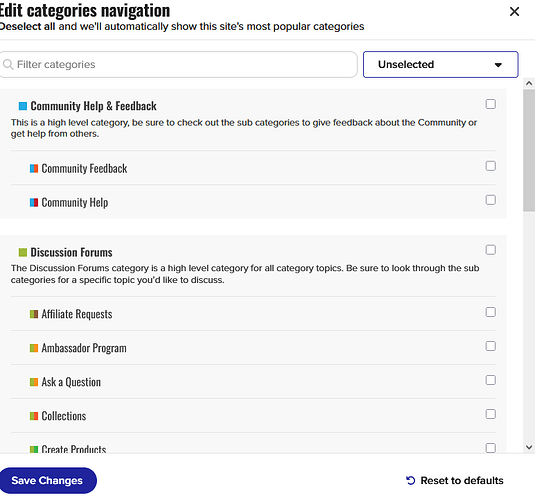Select the Ambassador Program checkbox
Viewport: 535px width, 500px height.
click(x=491, y=346)
